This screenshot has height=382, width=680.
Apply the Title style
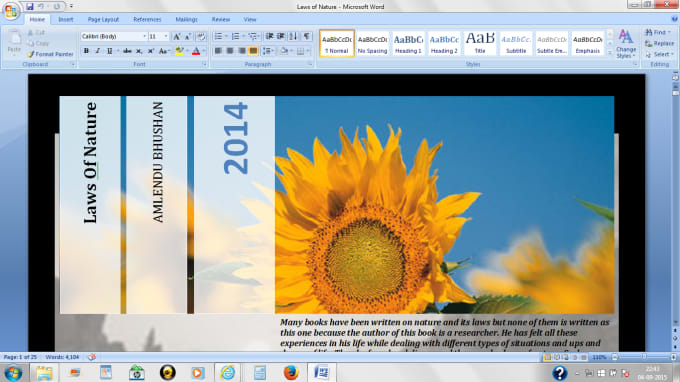pos(480,43)
